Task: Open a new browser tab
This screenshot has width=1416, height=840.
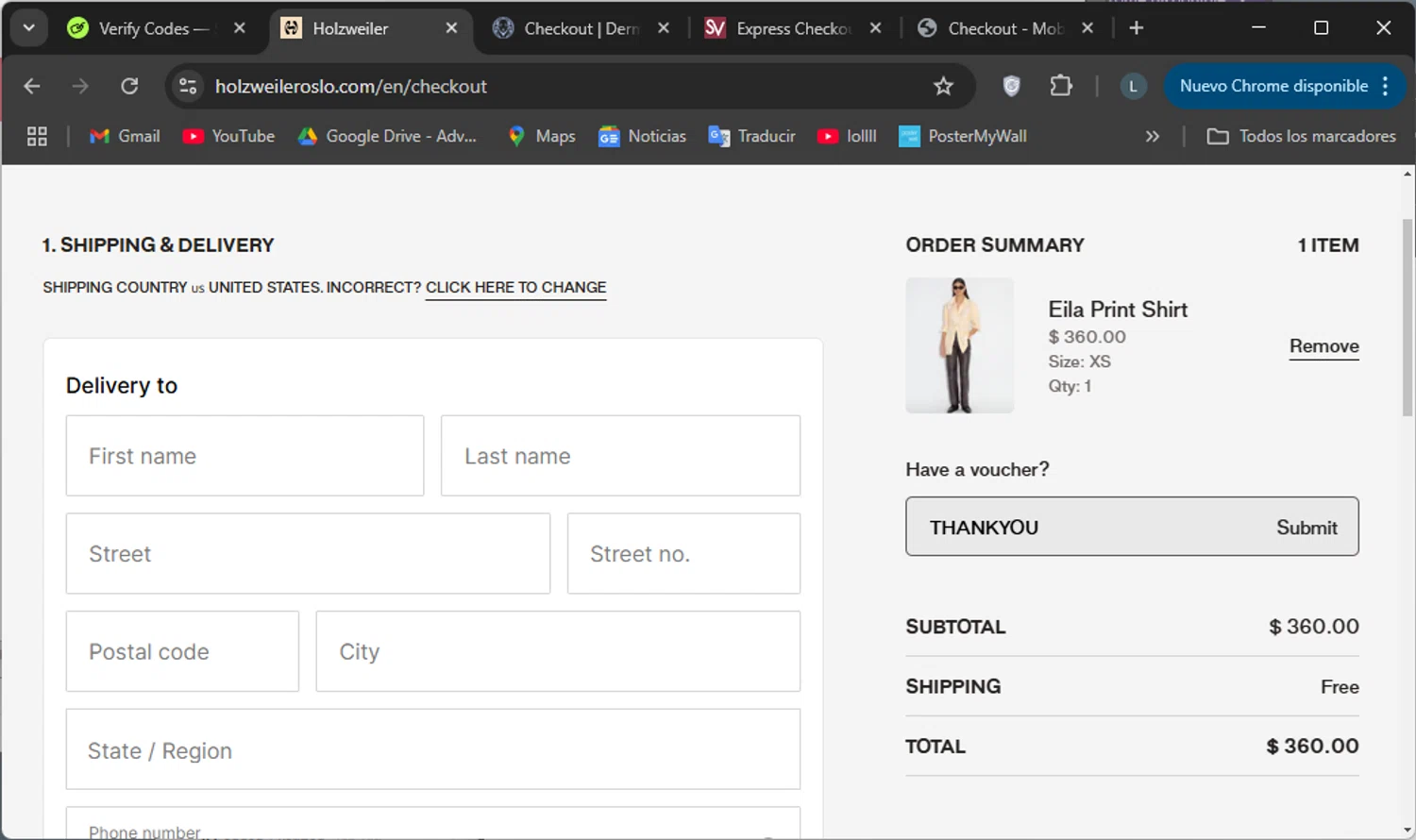Action: [x=1137, y=28]
